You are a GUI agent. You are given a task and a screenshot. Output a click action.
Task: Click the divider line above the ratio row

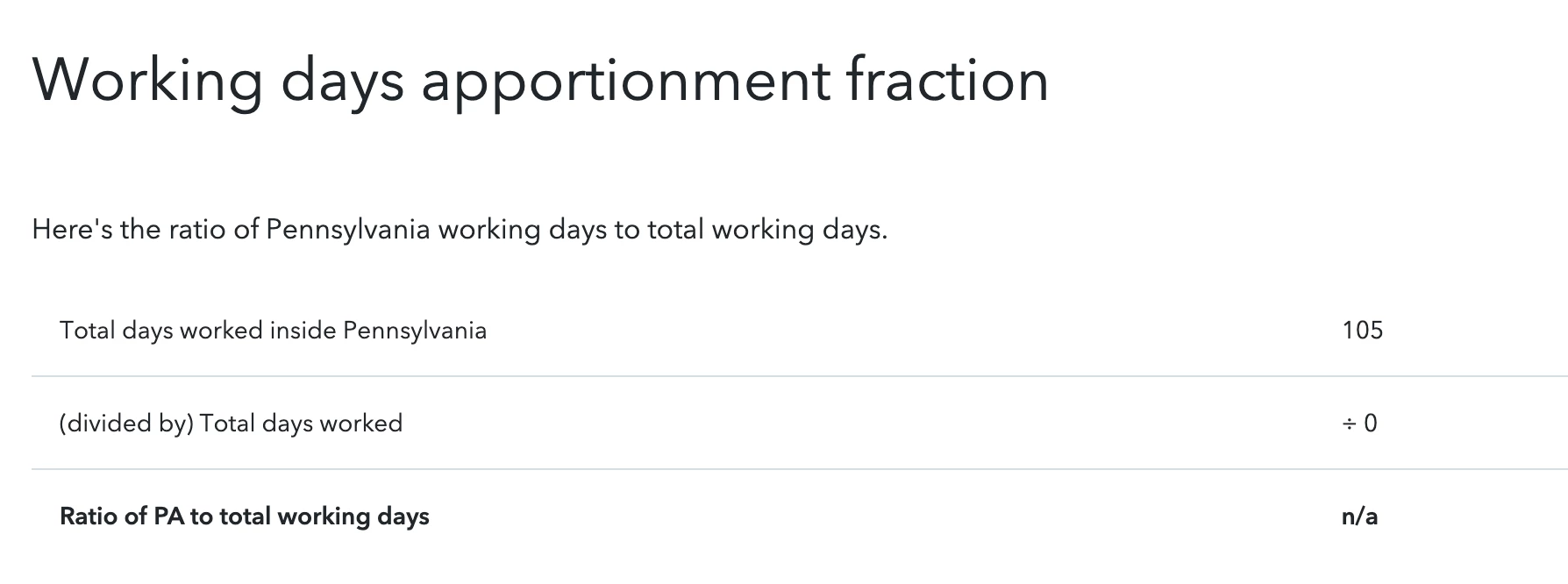click(x=800, y=469)
